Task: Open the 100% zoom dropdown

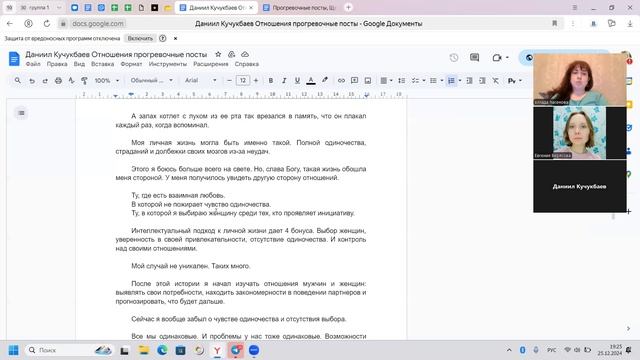Action: (x=107, y=81)
